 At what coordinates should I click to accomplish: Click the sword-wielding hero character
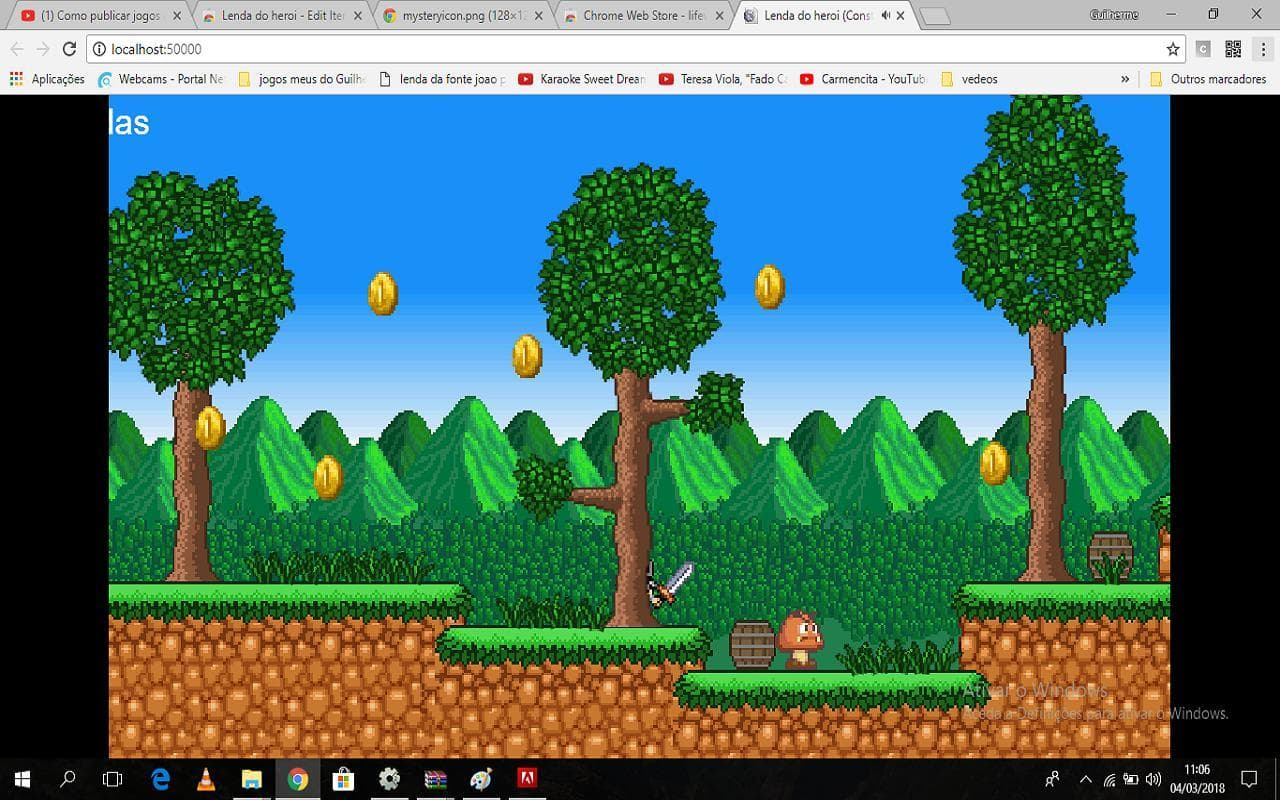coord(669,583)
